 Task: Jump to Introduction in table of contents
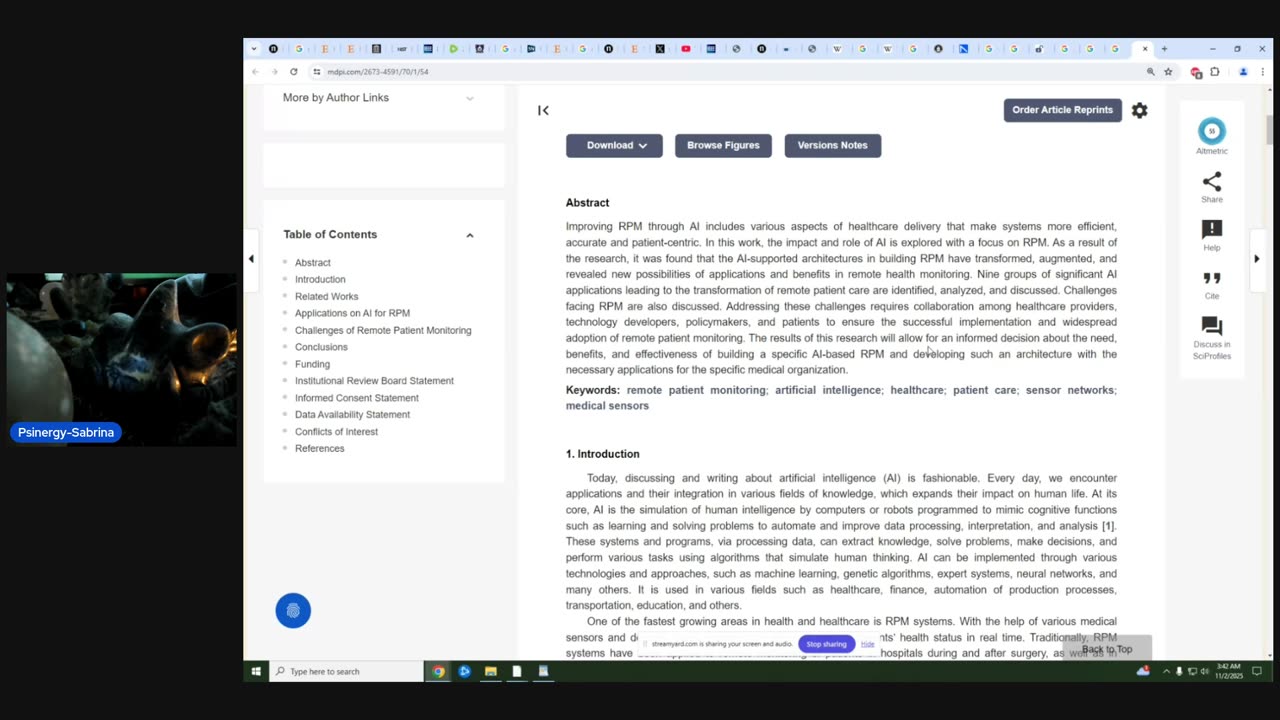tap(320, 280)
